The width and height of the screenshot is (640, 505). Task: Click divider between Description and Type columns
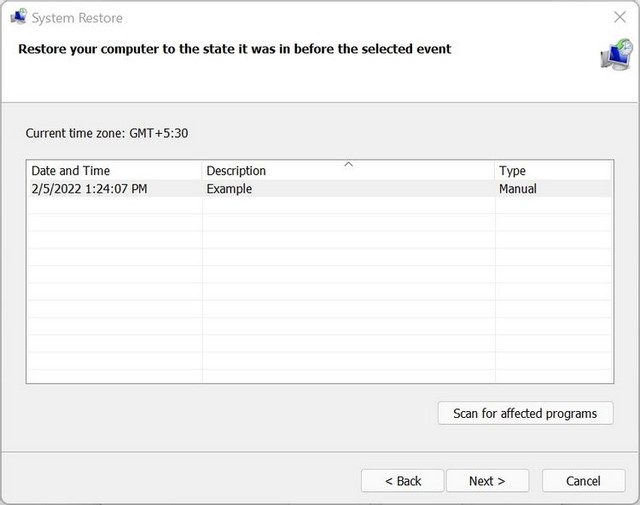pos(495,171)
